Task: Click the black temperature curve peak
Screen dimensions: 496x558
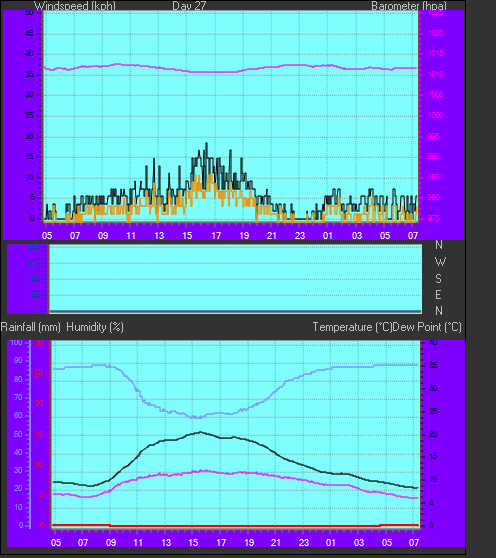Action: pyautogui.click(x=200, y=432)
